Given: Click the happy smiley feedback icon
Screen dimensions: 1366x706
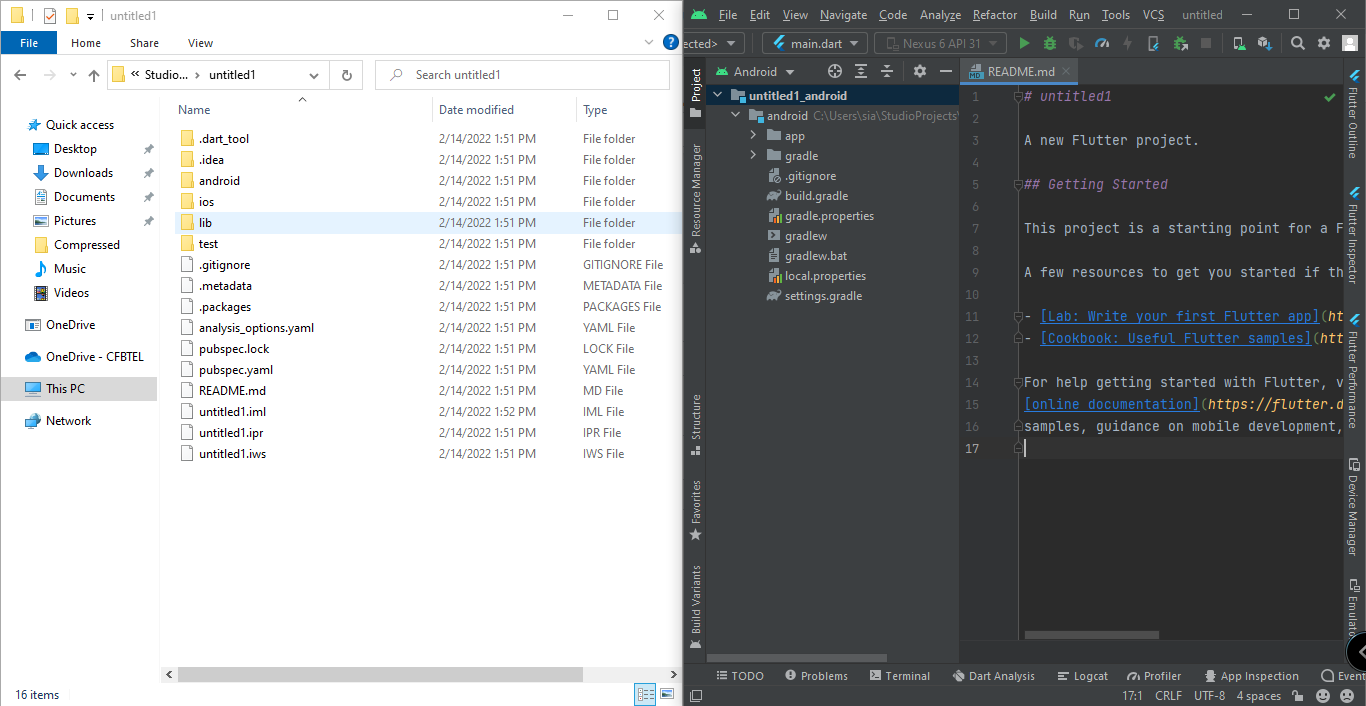Looking at the screenshot, I should pos(1323,696).
